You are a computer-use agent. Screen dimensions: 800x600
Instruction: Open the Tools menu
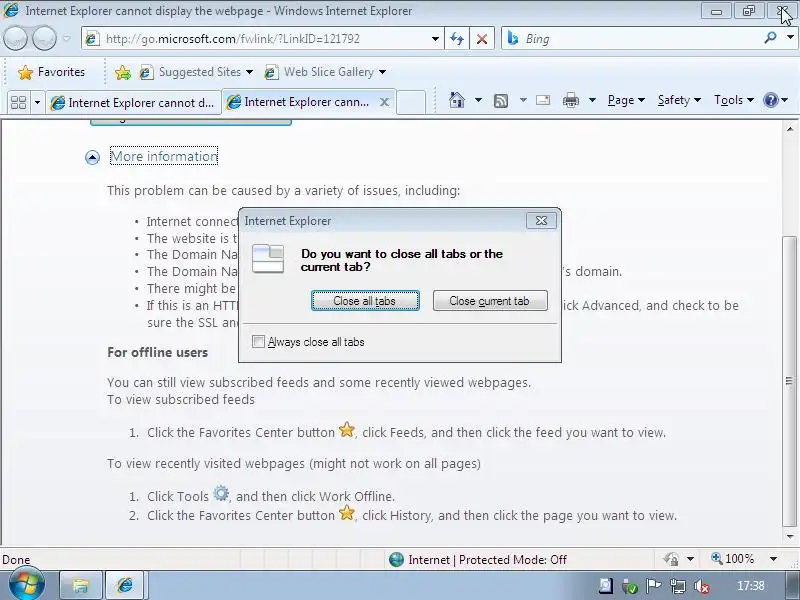point(734,100)
